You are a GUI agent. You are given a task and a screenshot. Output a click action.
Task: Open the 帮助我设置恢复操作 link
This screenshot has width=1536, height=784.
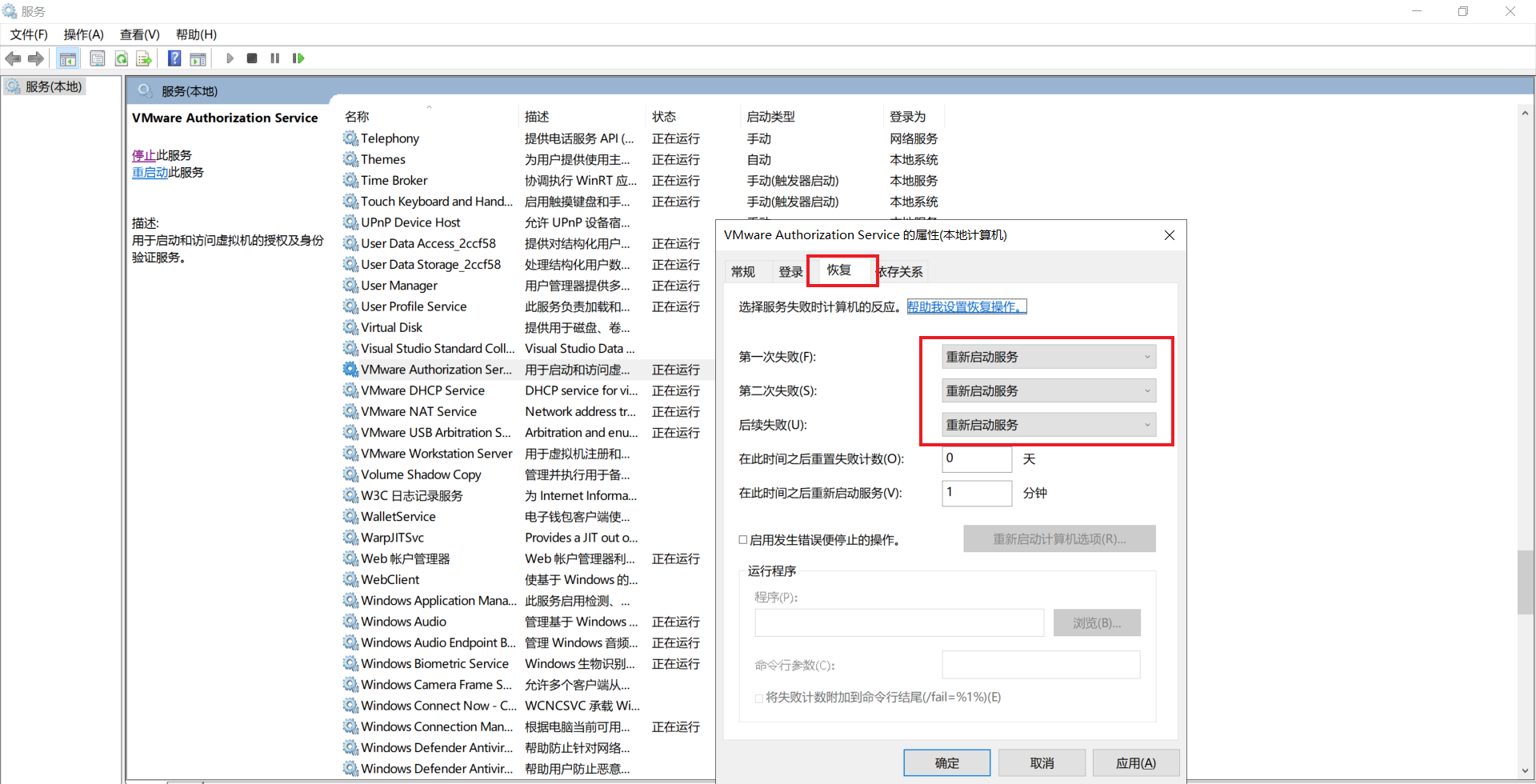(966, 306)
